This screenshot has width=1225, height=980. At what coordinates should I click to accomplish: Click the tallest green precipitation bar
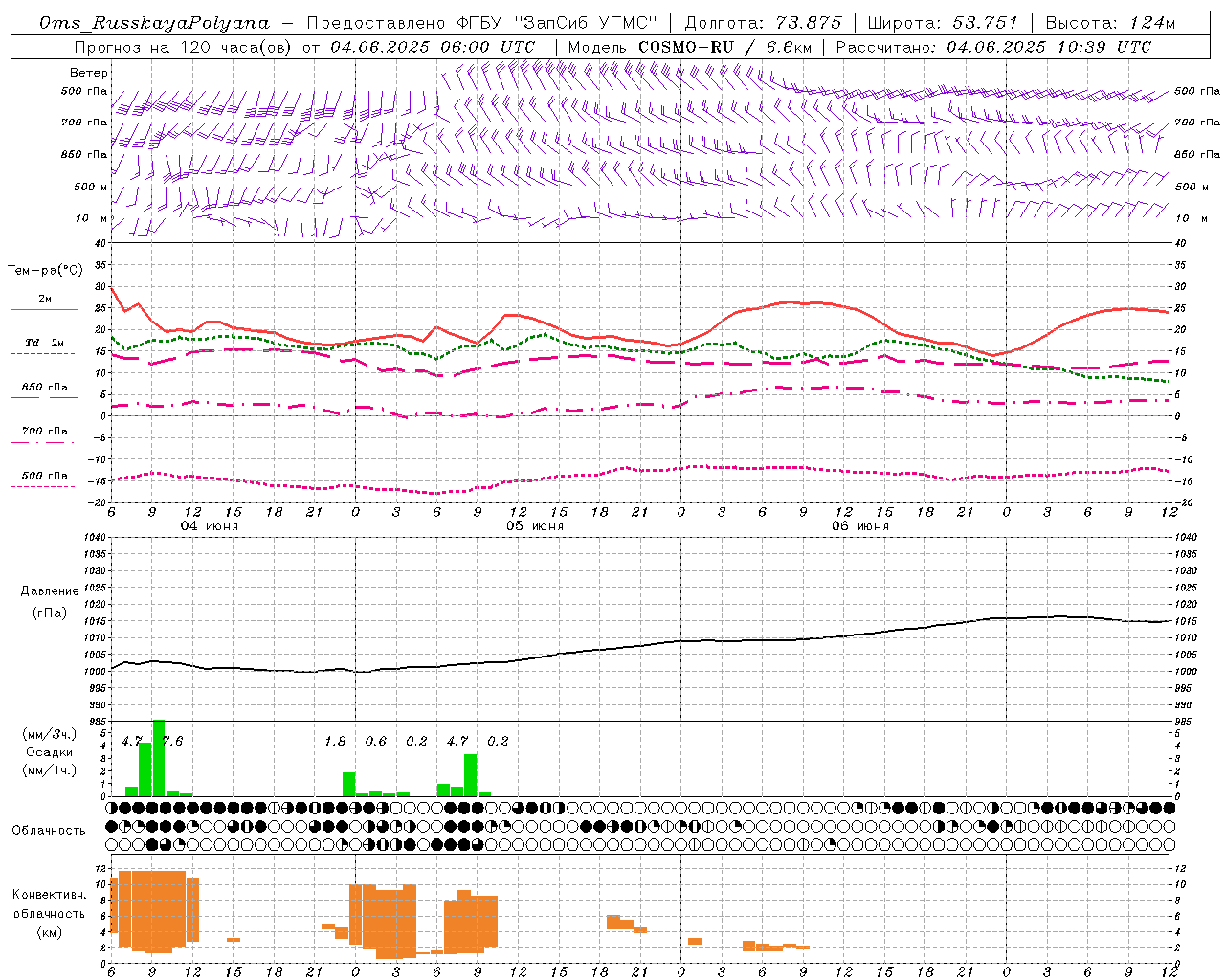point(159,757)
